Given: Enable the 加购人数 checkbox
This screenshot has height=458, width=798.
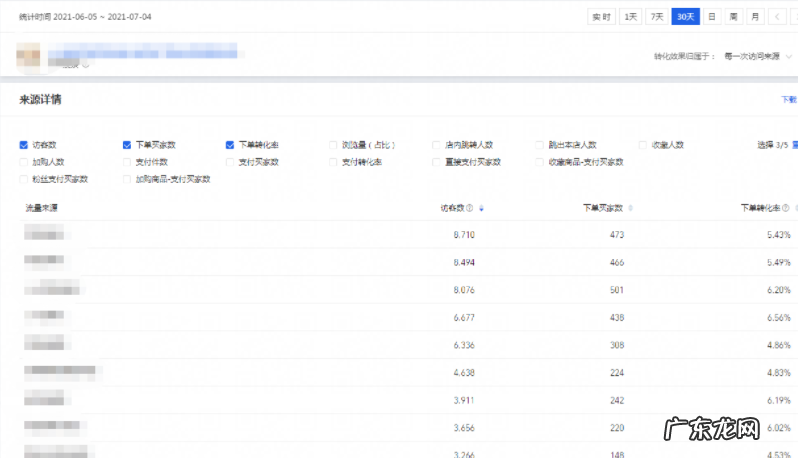Looking at the screenshot, I should click(23, 162).
